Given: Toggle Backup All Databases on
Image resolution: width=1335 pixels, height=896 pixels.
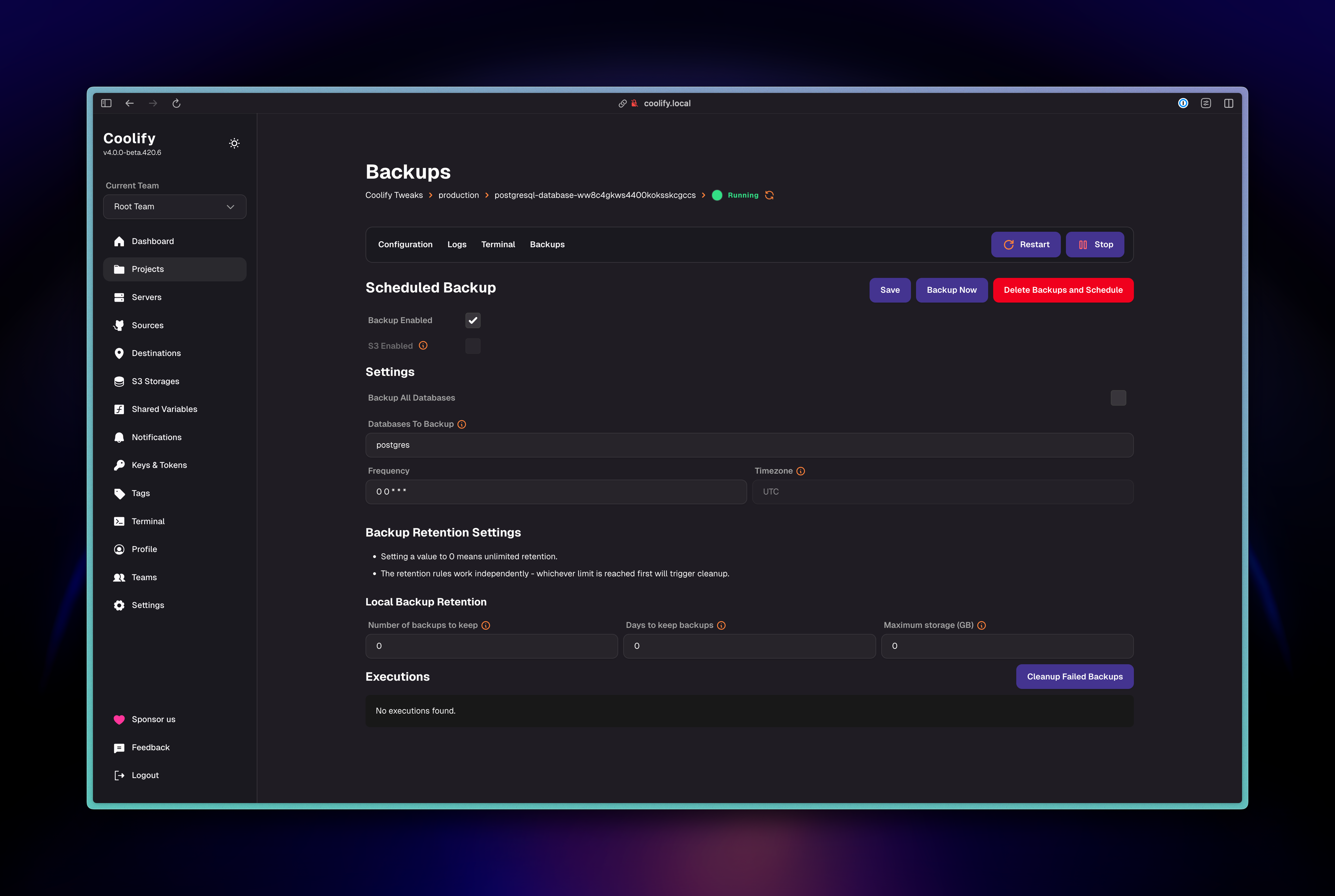Looking at the screenshot, I should (x=1118, y=398).
